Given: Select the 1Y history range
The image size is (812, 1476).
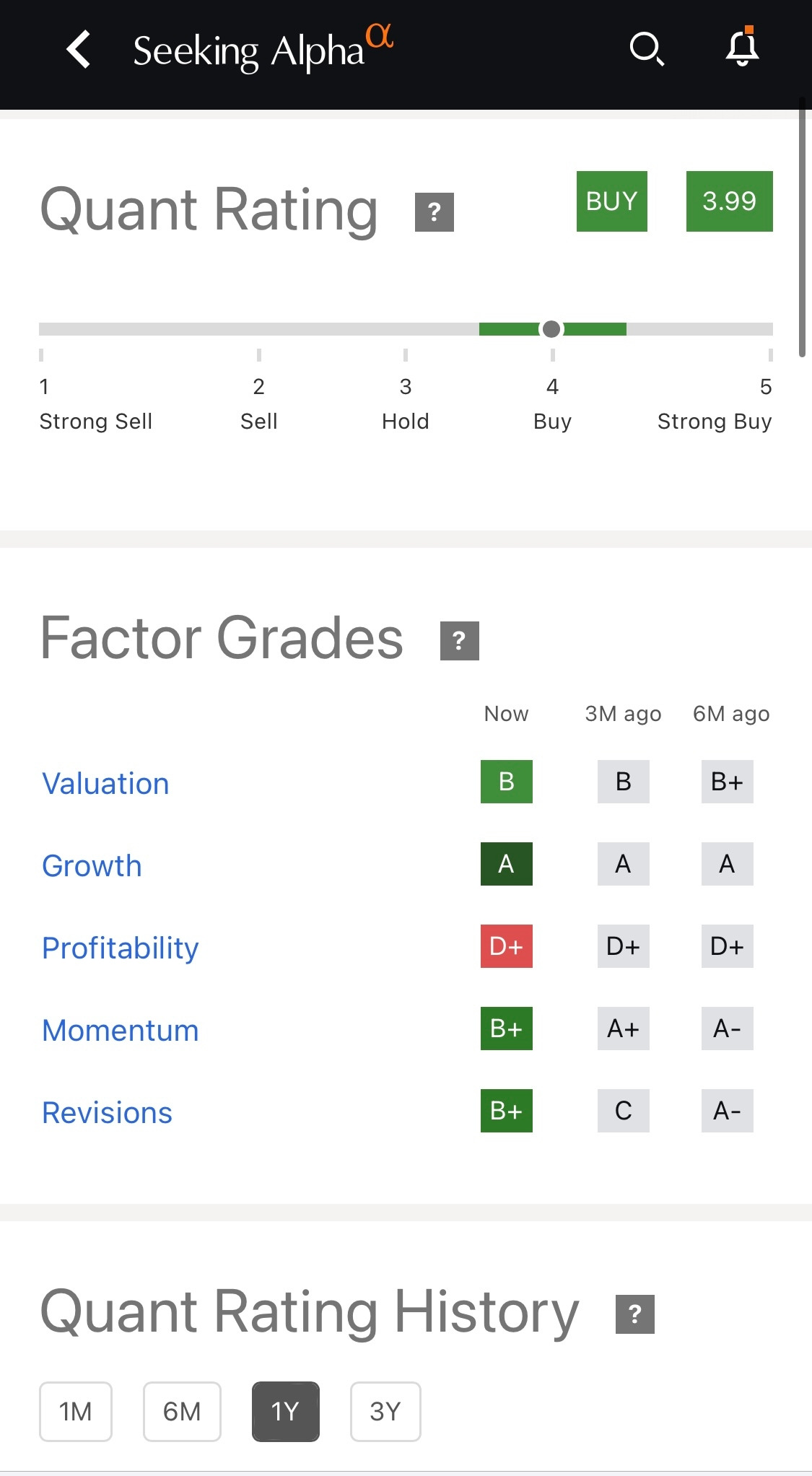Looking at the screenshot, I should click(x=285, y=1411).
